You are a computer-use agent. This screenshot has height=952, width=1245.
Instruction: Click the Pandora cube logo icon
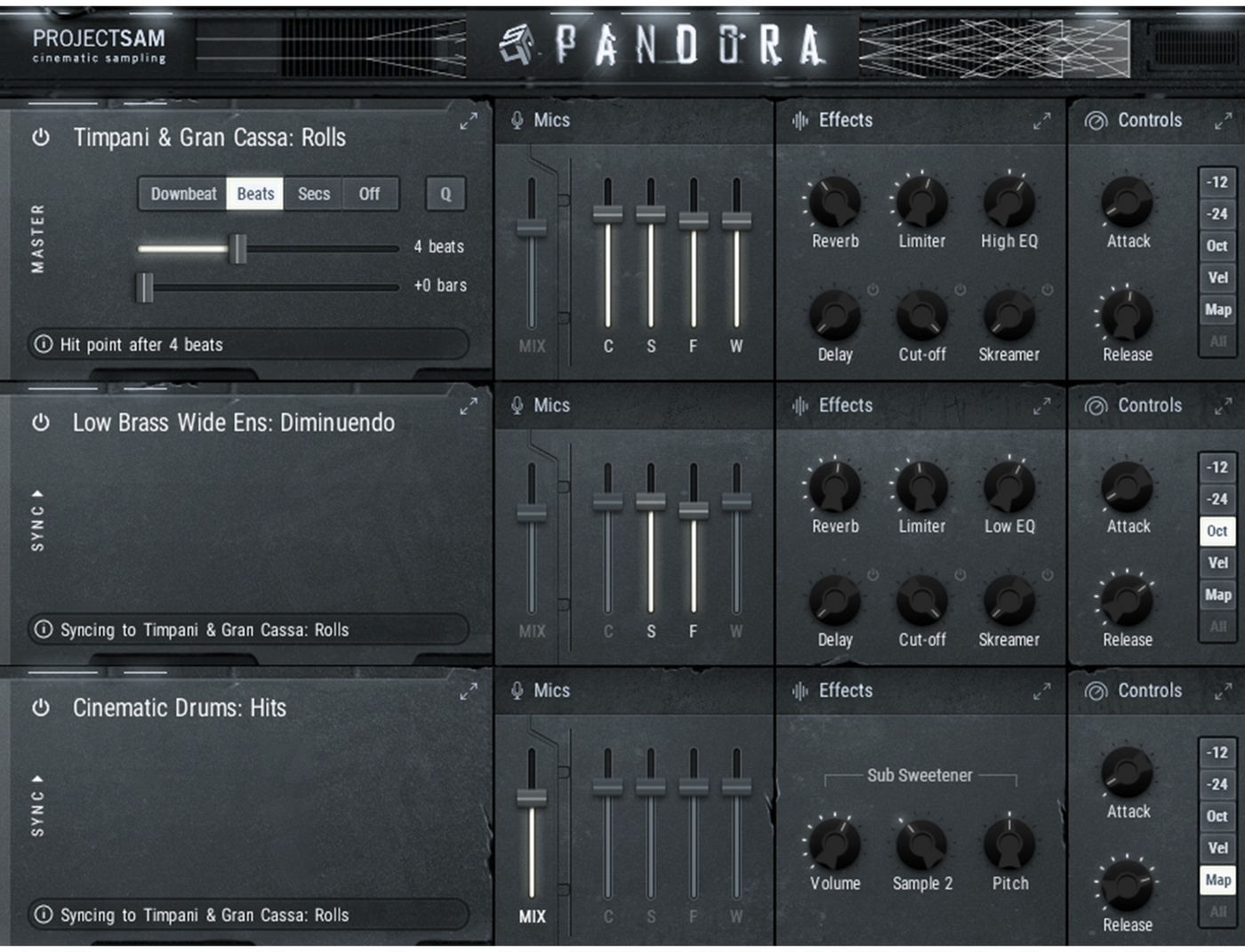point(517,44)
